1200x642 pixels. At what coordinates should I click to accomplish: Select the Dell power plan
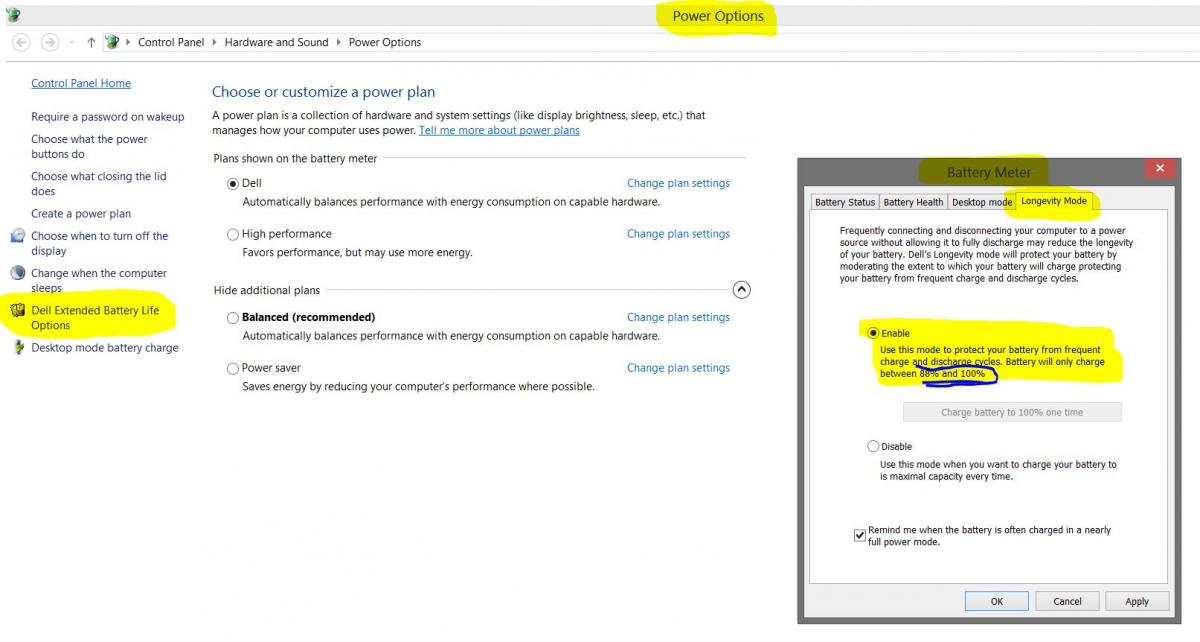point(233,183)
